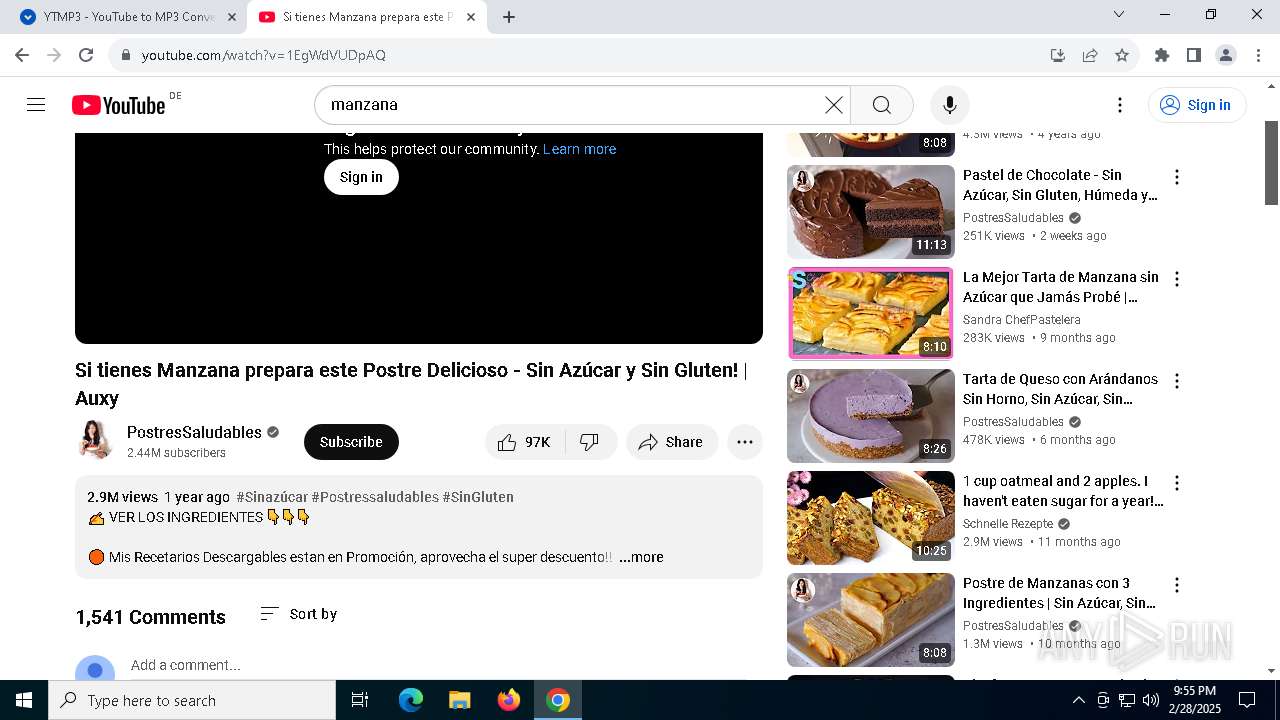
Task: Open the Learn more link
Action: tap(579, 149)
